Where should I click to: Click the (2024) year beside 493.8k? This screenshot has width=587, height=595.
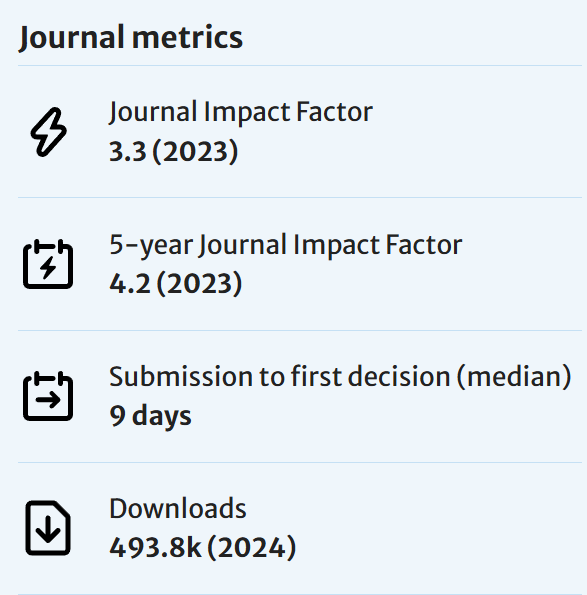pyautogui.click(x=252, y=548)
